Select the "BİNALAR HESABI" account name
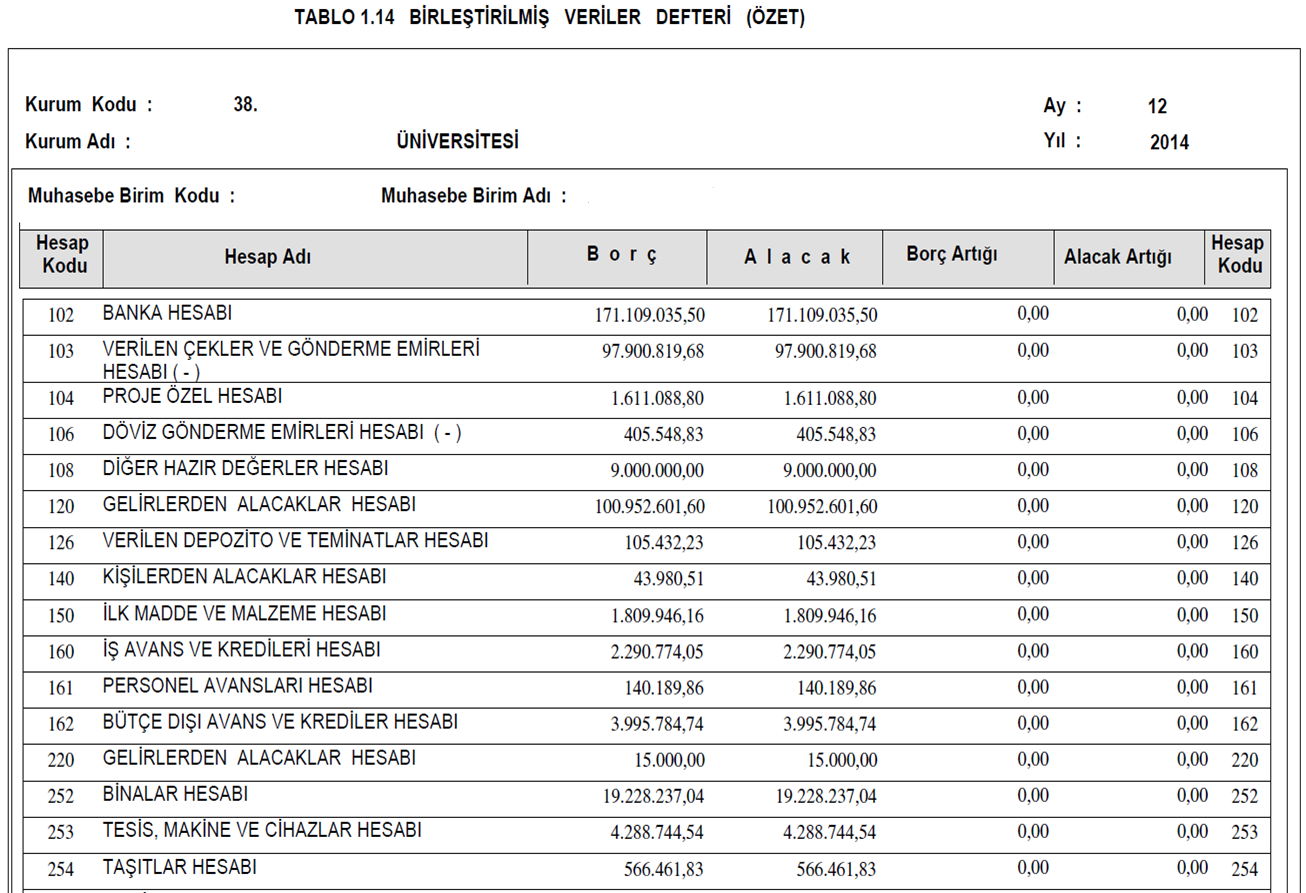 (x=175, y=794)
